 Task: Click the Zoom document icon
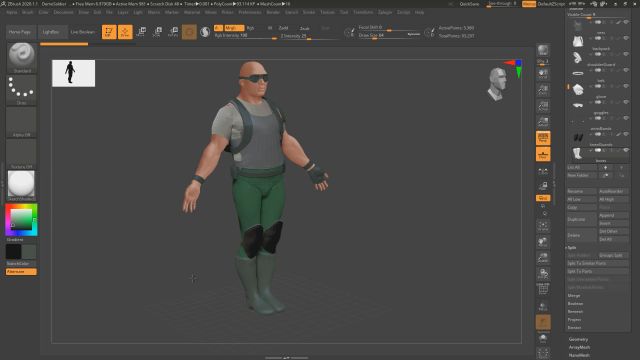coord(543,90)
